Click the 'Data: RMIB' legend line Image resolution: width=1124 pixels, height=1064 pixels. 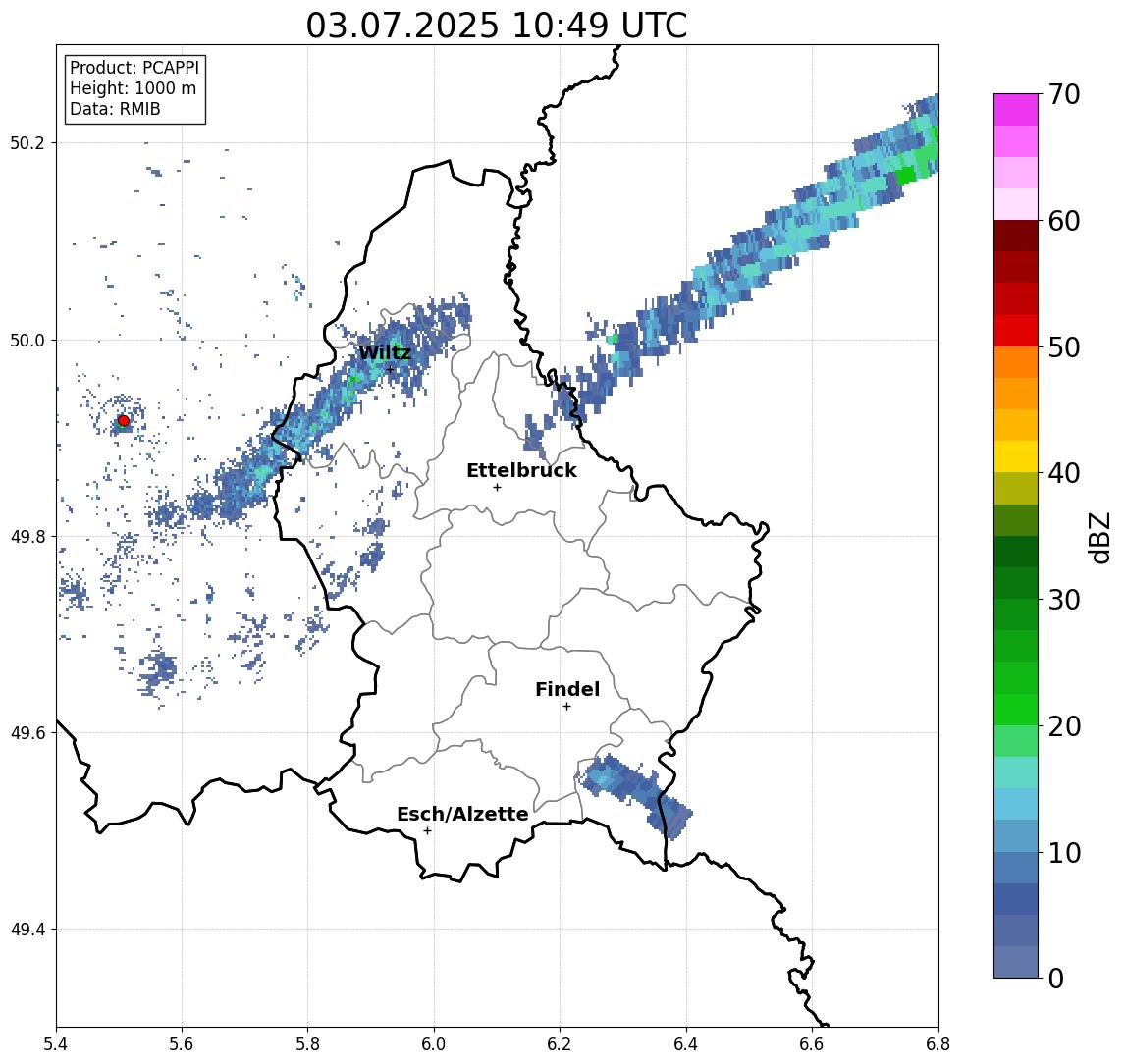coord(115,109)
